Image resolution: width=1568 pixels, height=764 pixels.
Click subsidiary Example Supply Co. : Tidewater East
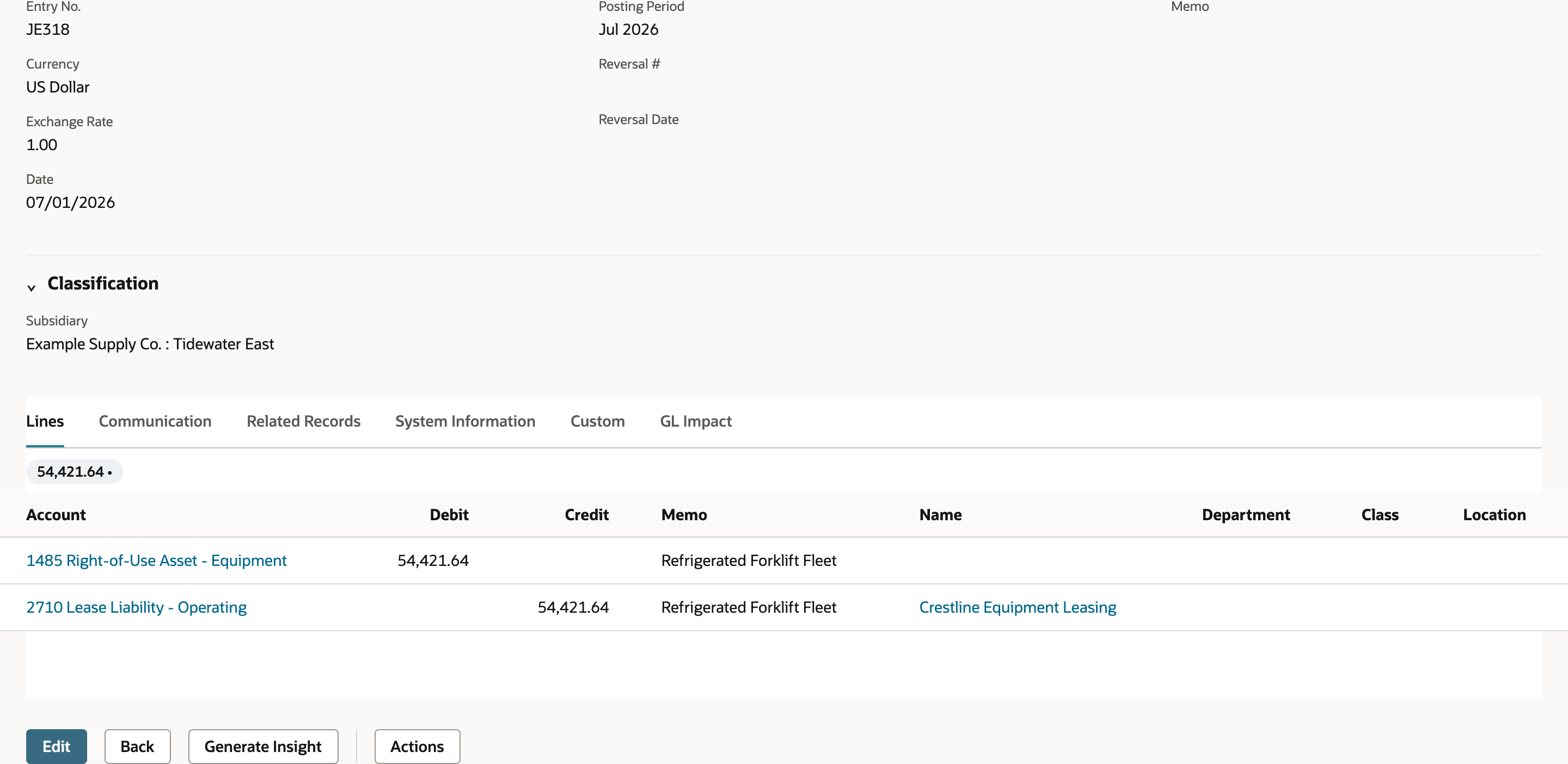tap(150, 344)
